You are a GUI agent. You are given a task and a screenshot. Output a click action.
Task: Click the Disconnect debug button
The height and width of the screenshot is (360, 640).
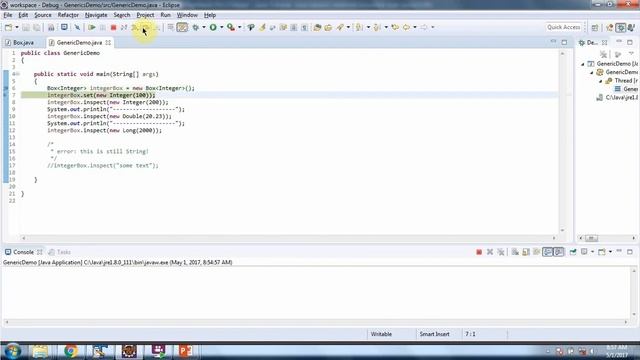tap(124, 27)
